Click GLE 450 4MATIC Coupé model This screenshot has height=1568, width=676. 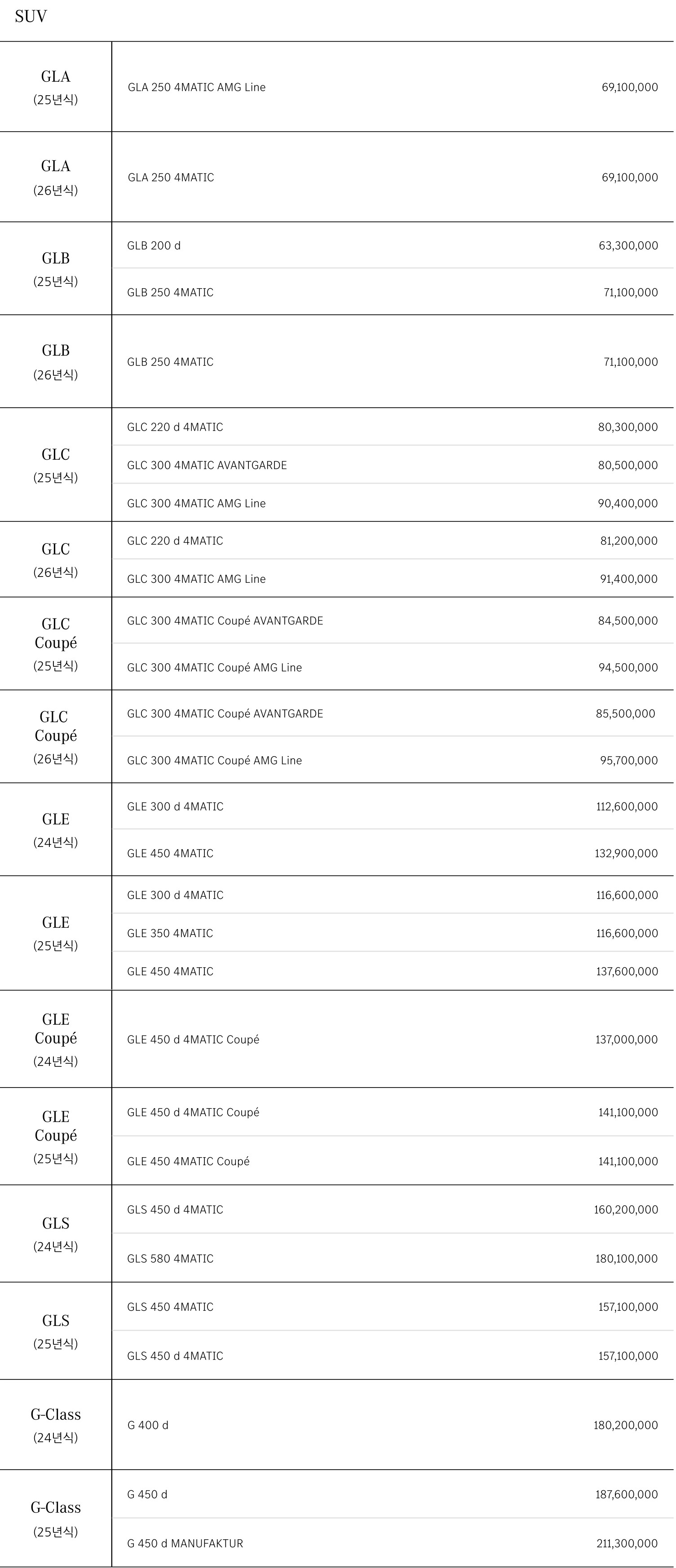tap(188, 1161)
